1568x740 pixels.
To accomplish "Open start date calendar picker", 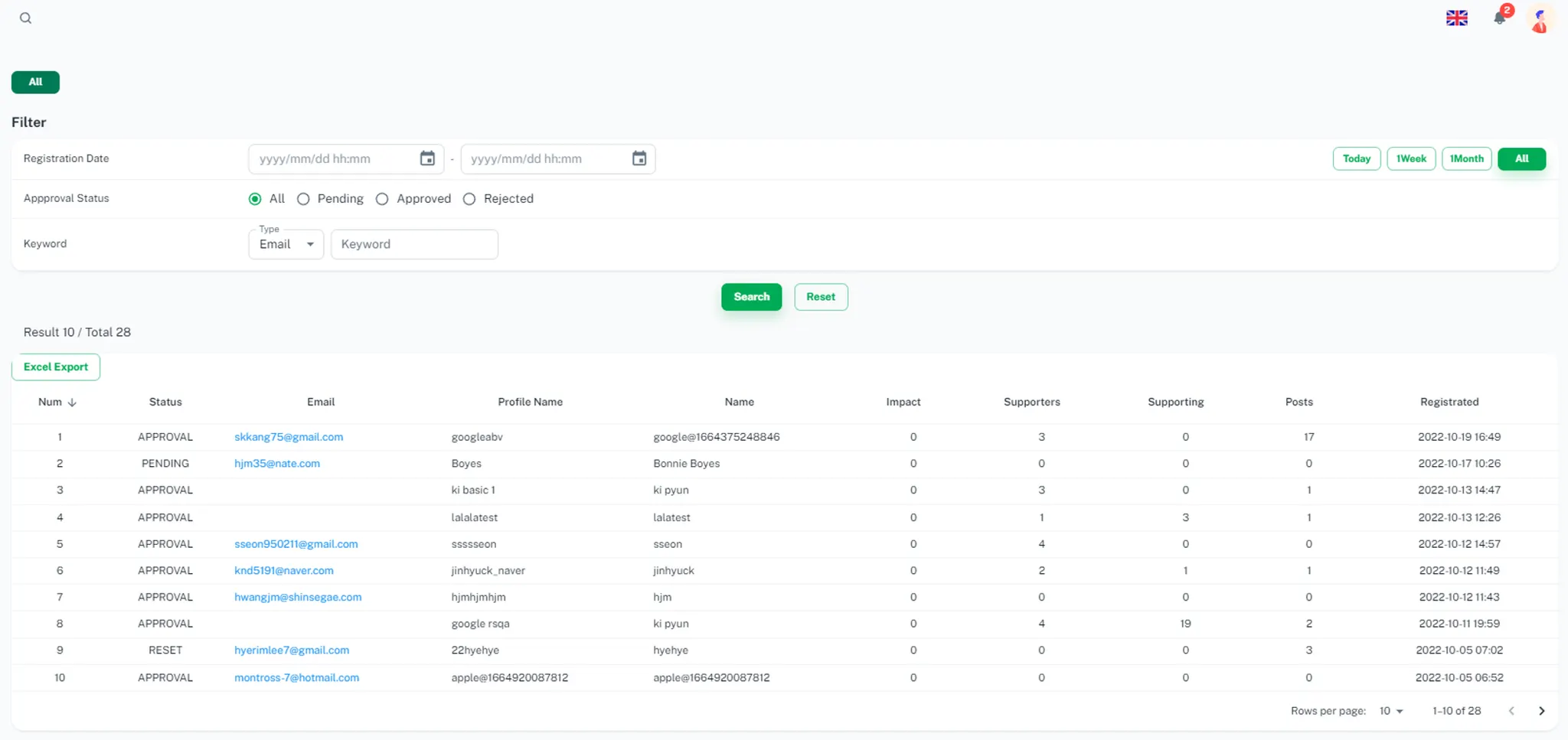I will (427, 158).
